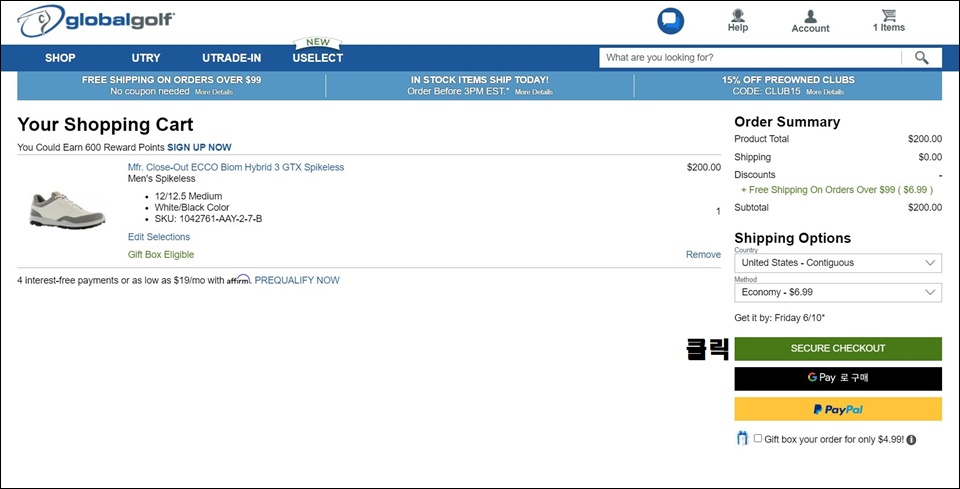View cart via 1 Items icon
The width and height of the screenshot is (960, 489).
[888, 20]
